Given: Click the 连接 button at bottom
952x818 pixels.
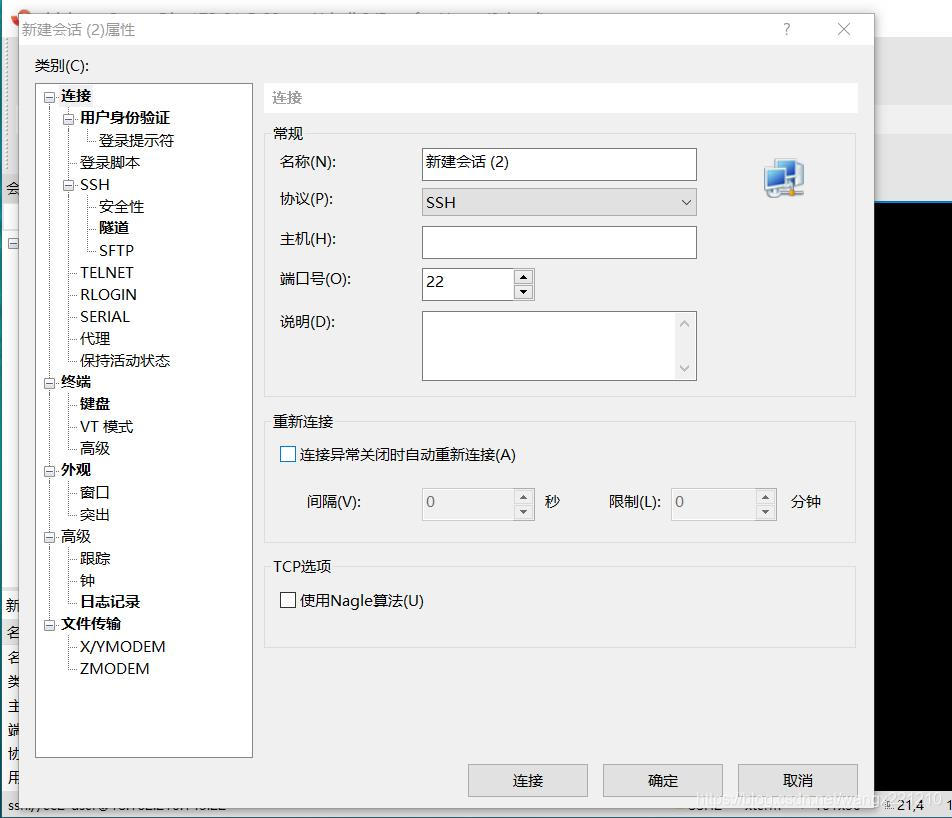Looking at the screenshot, I should pyautogui.click(x=528, y=780).
